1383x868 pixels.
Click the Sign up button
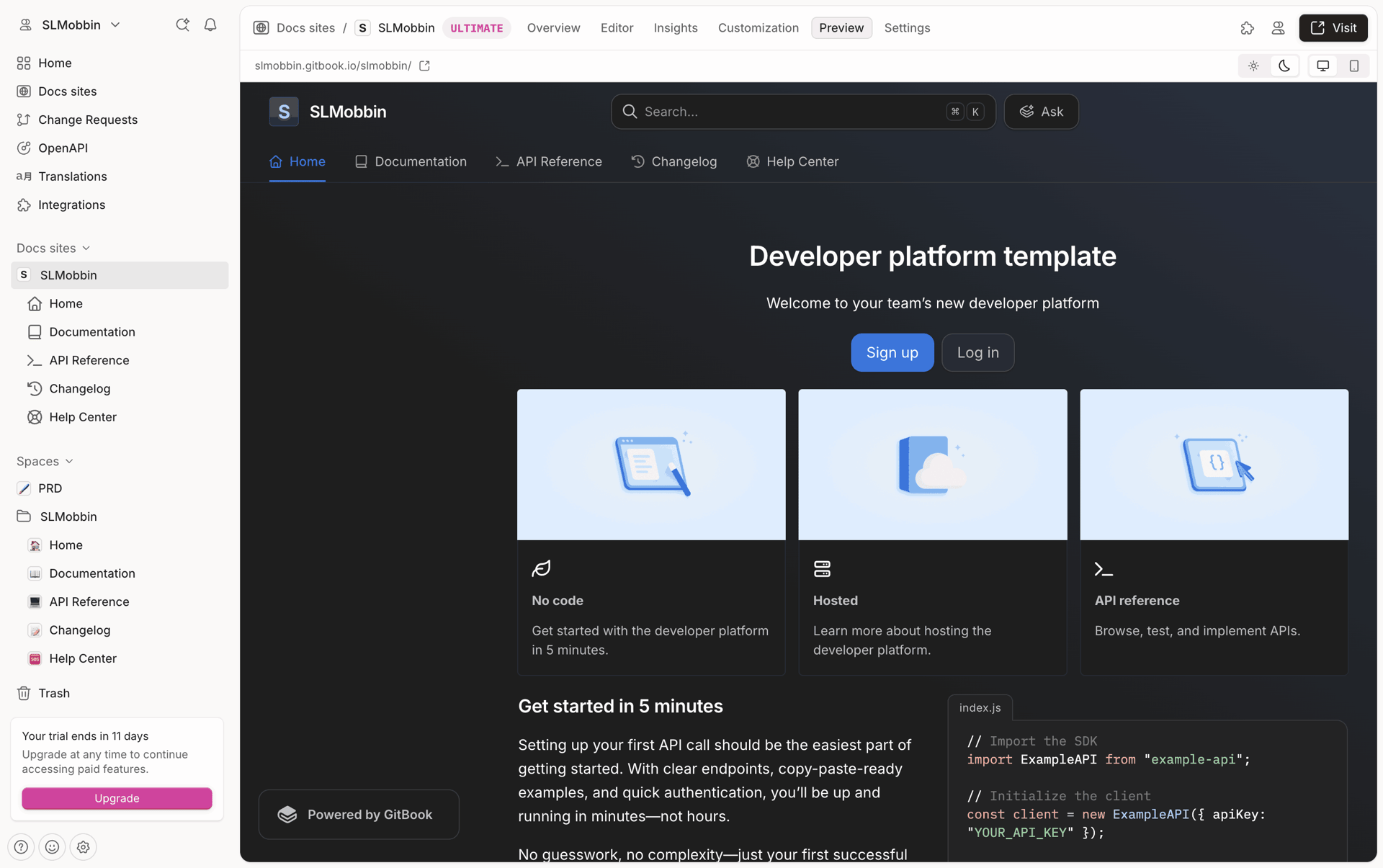892,353
